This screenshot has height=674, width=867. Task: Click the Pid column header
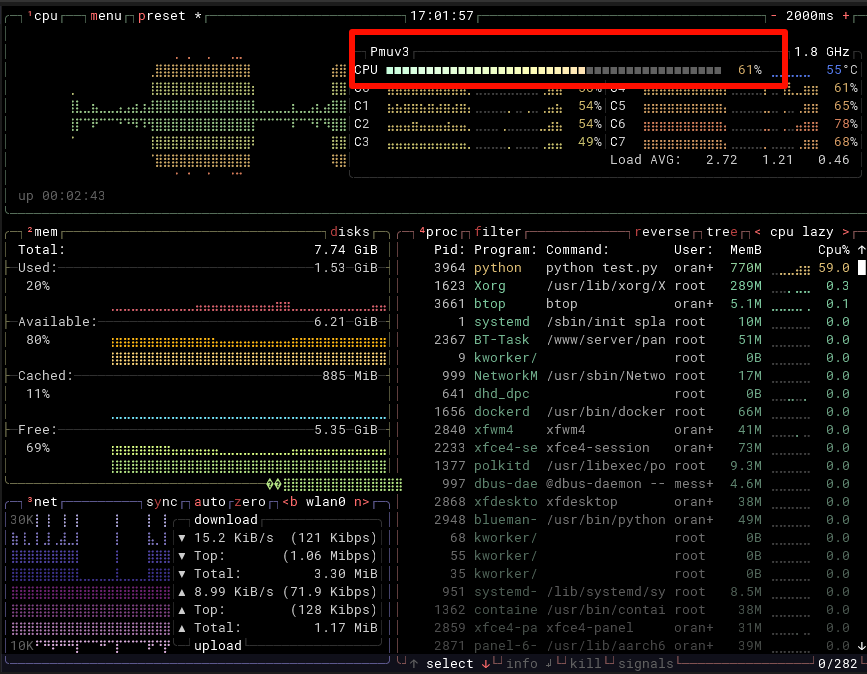coord(450,250)
